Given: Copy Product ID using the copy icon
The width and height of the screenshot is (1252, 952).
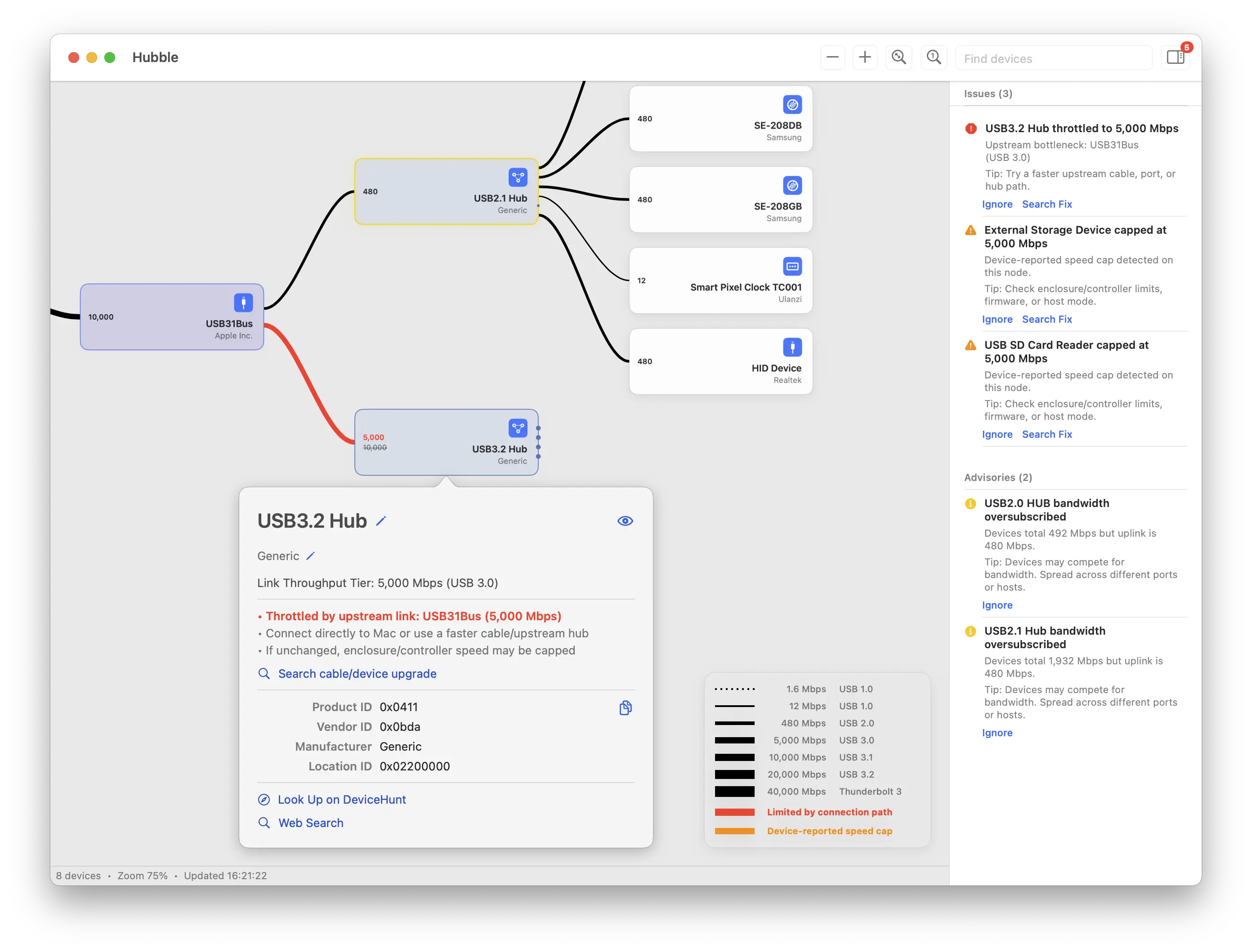Looking at the screenshot, I should (x=626, y=708).
